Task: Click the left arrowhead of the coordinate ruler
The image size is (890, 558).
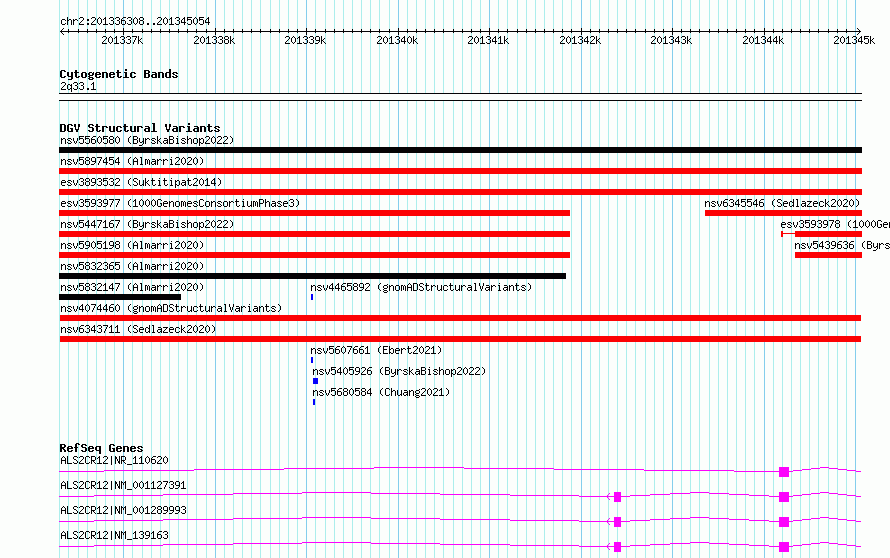Action: click(x=62, y=32)
